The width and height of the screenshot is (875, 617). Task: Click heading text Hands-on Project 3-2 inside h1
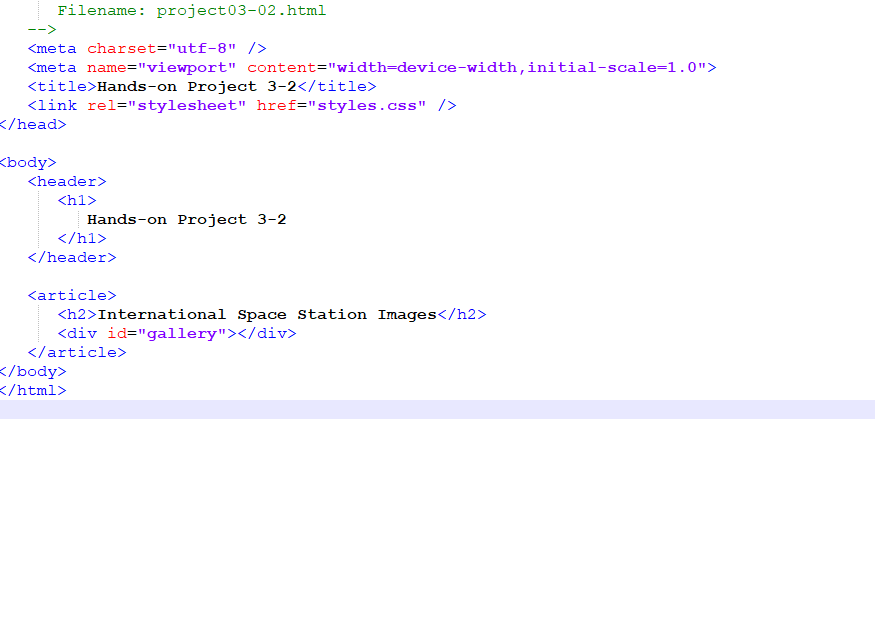tap(187, 219)
